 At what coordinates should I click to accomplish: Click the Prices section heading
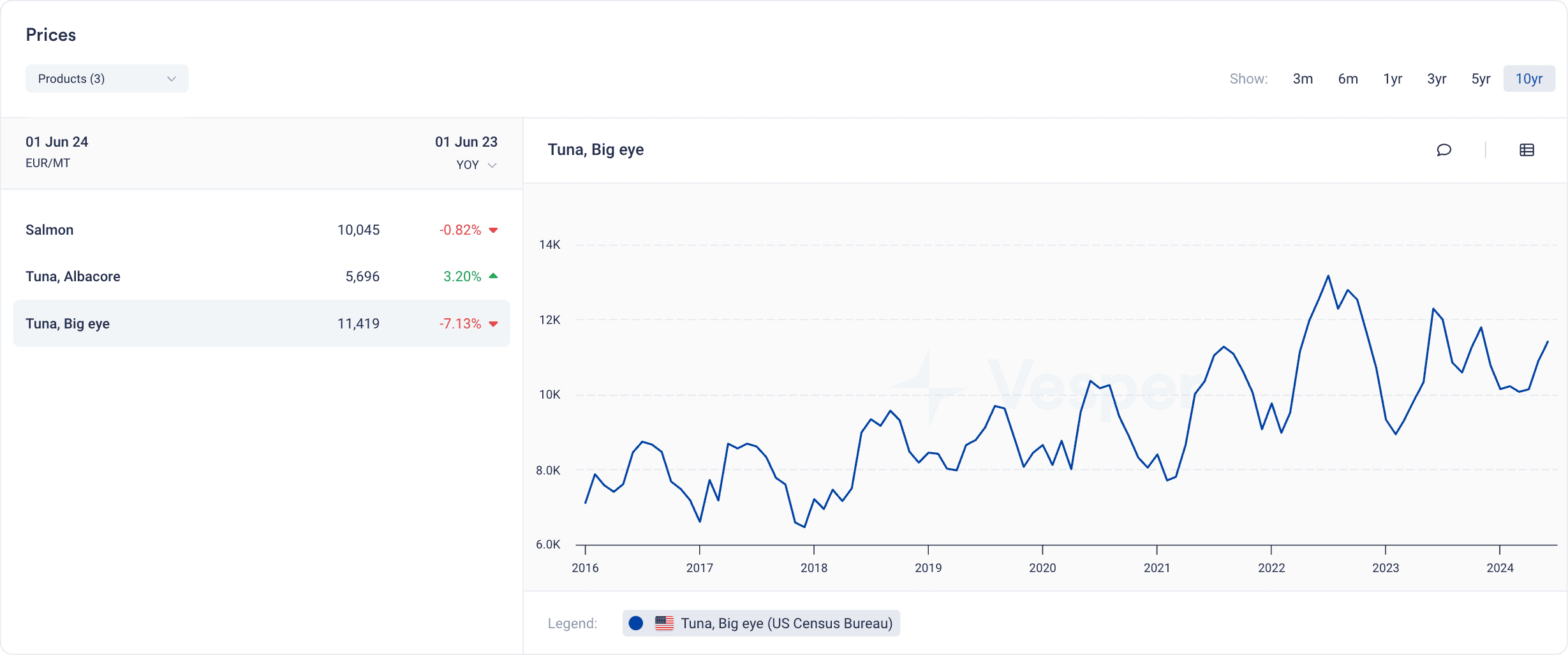coord(51,35)
